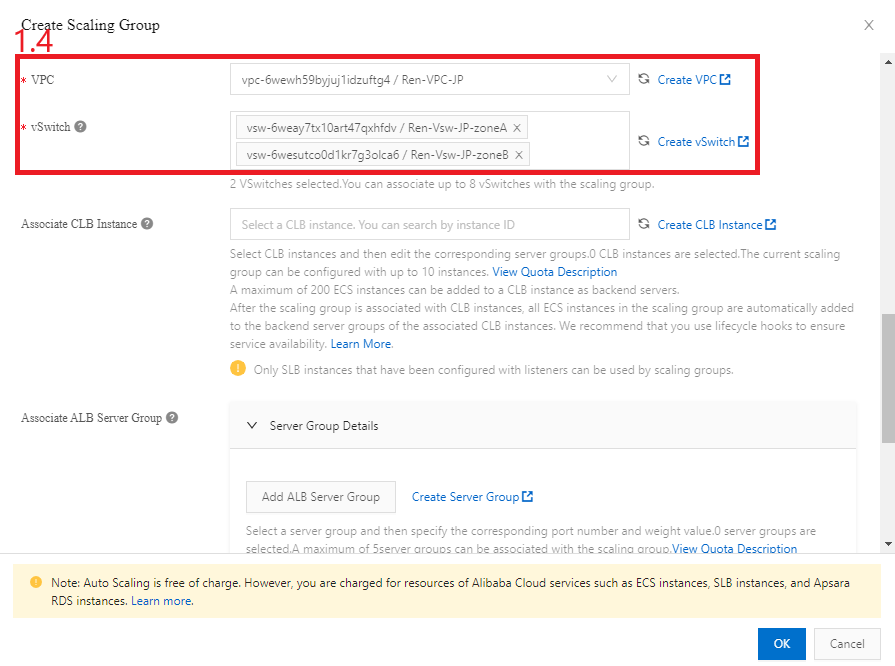895x666 pixels.
Task: Close the Create Scaling Group dialog
Action: (869, 25)
